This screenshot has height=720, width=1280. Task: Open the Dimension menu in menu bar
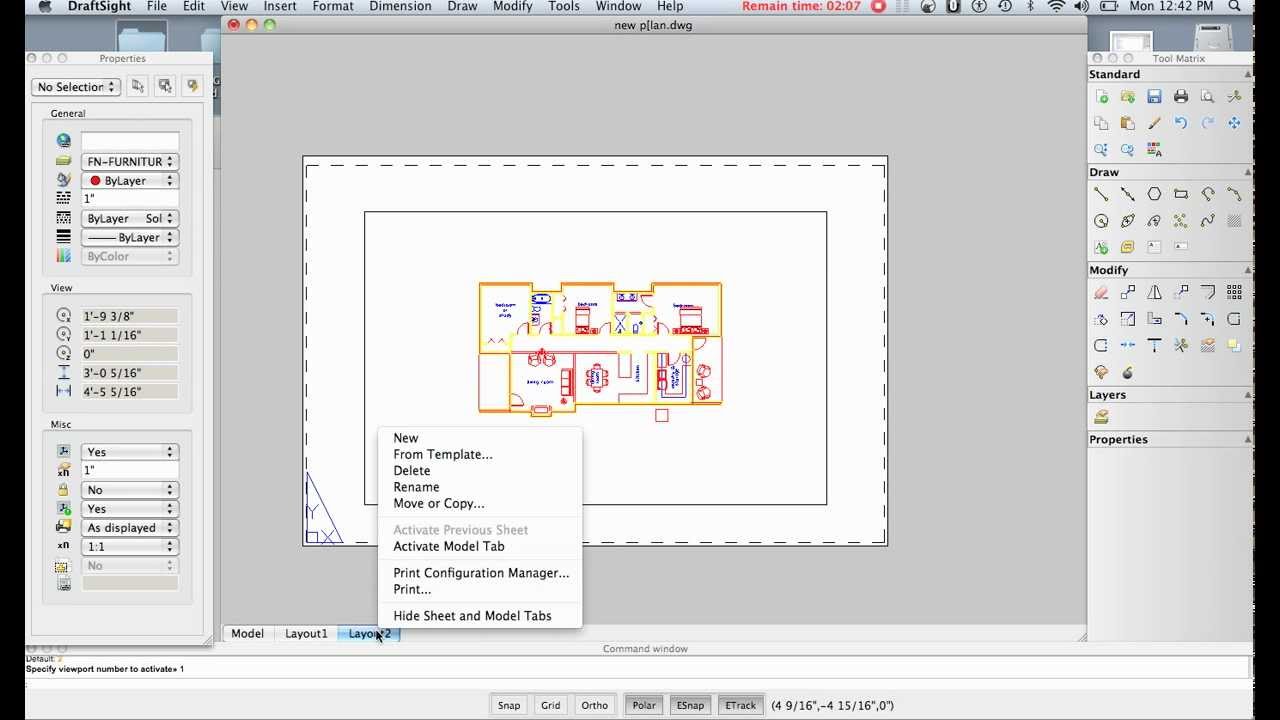(401, 6)
